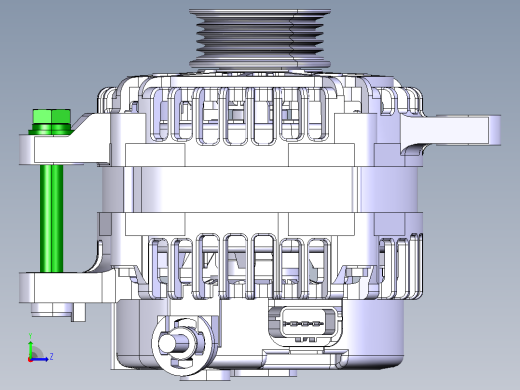This screenshot has height=390, width=520.
Task: Click the right-side mounting ear
Action: 452,131
